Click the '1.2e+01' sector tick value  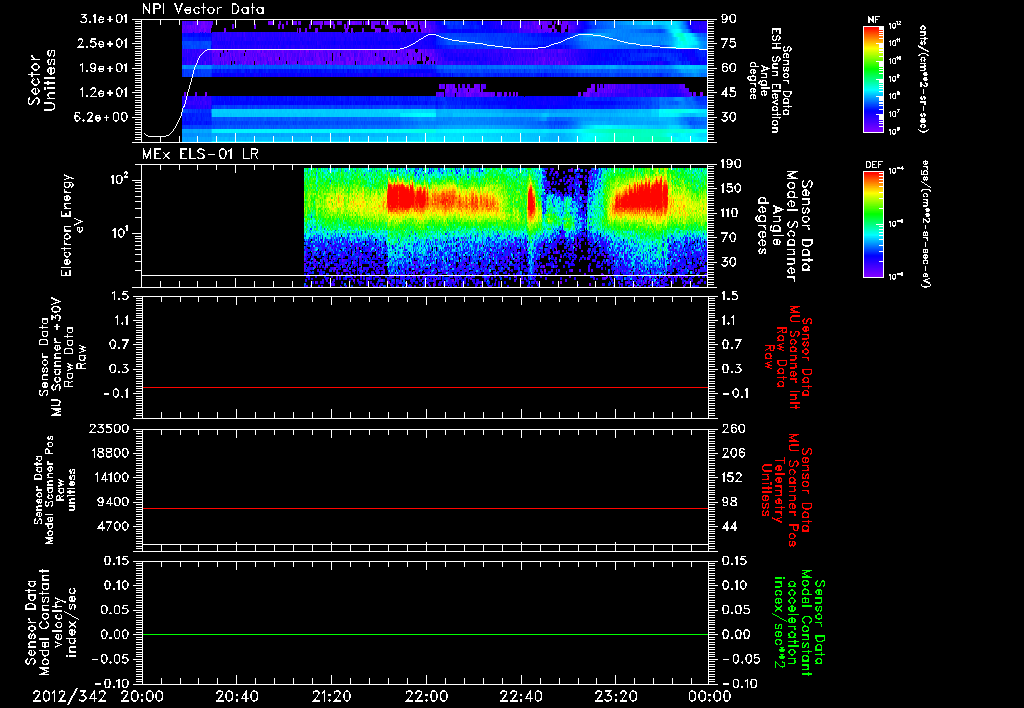coord(105,93)
